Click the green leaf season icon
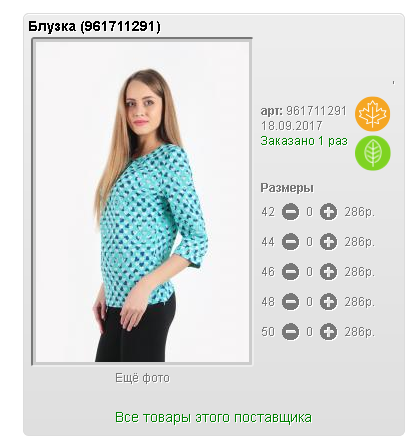 click(x=372, y=153)
